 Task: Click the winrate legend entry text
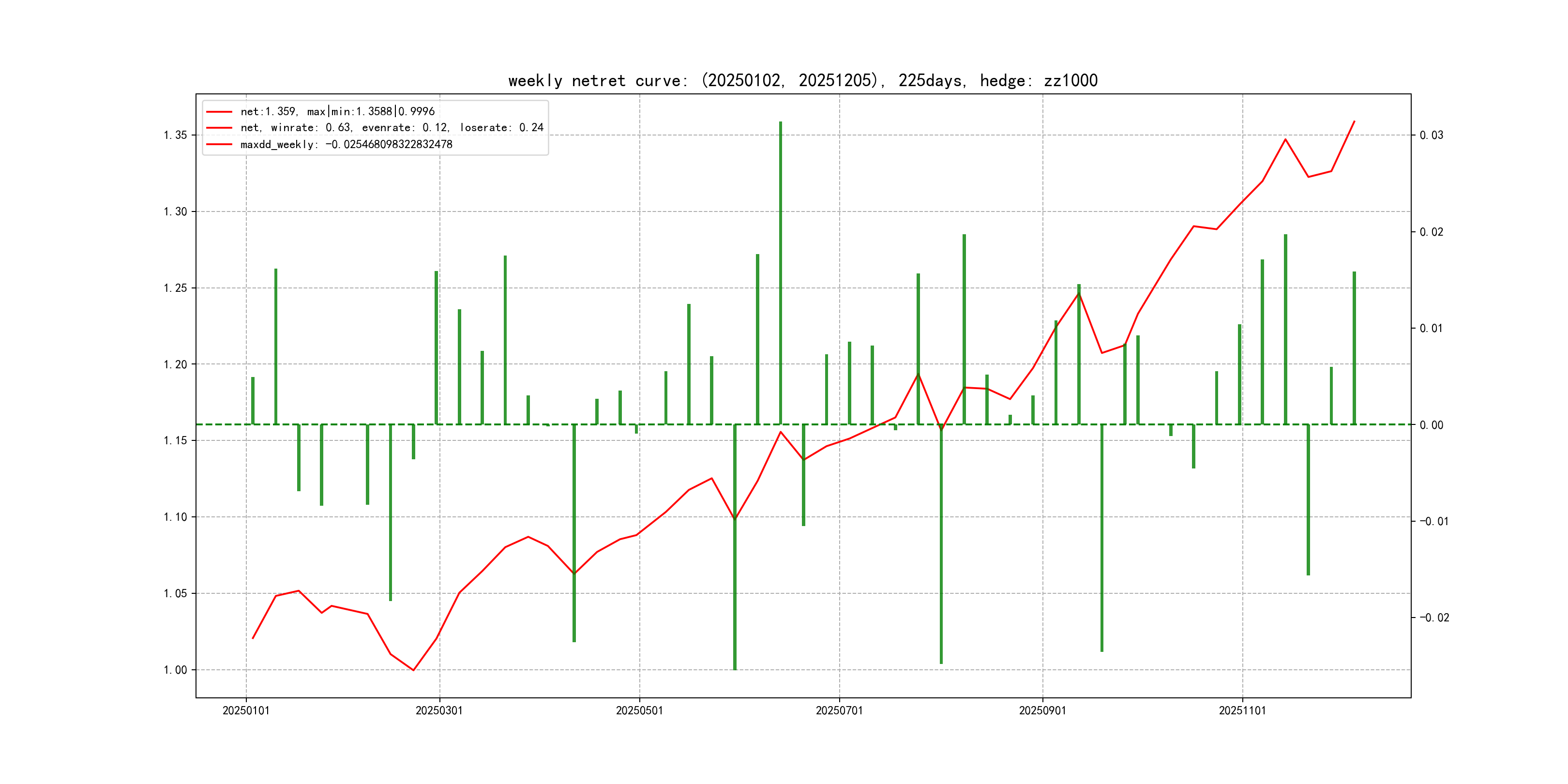tap(392, 128)
